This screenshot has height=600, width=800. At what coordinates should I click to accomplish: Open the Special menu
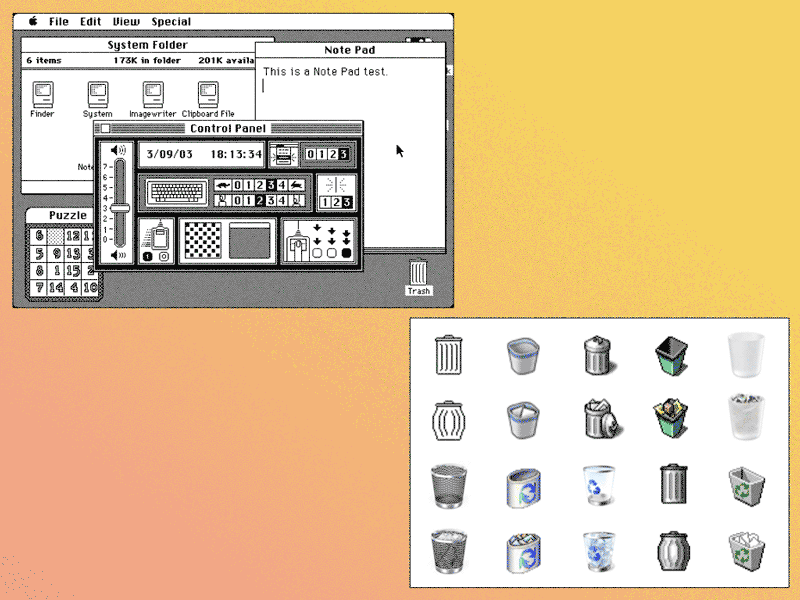tap(171, 21)
